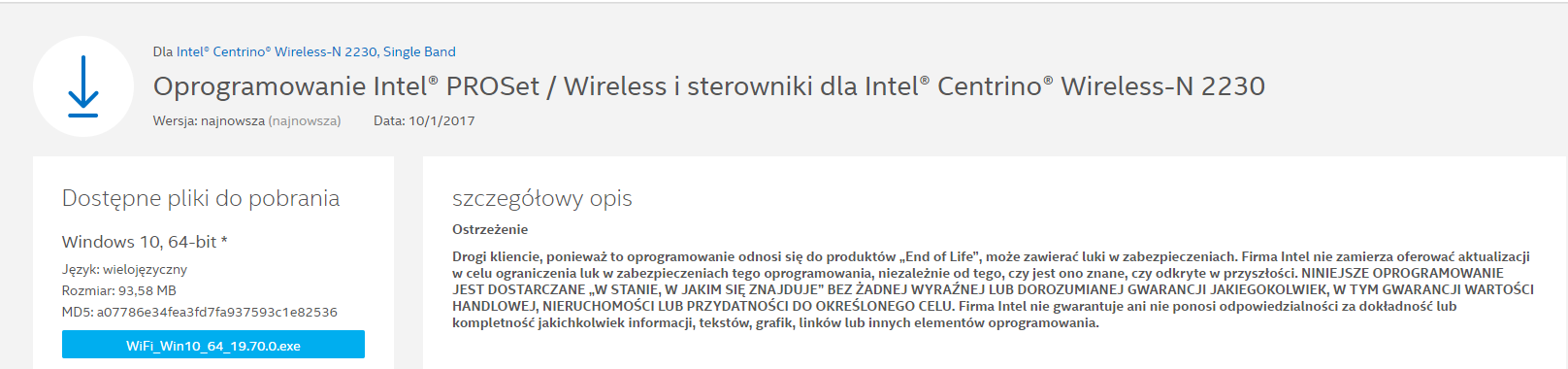The height and width of the screenshot is (369, 1568).
Task: Click the release date 10/1/2017
Action: [x=441, y=121]
